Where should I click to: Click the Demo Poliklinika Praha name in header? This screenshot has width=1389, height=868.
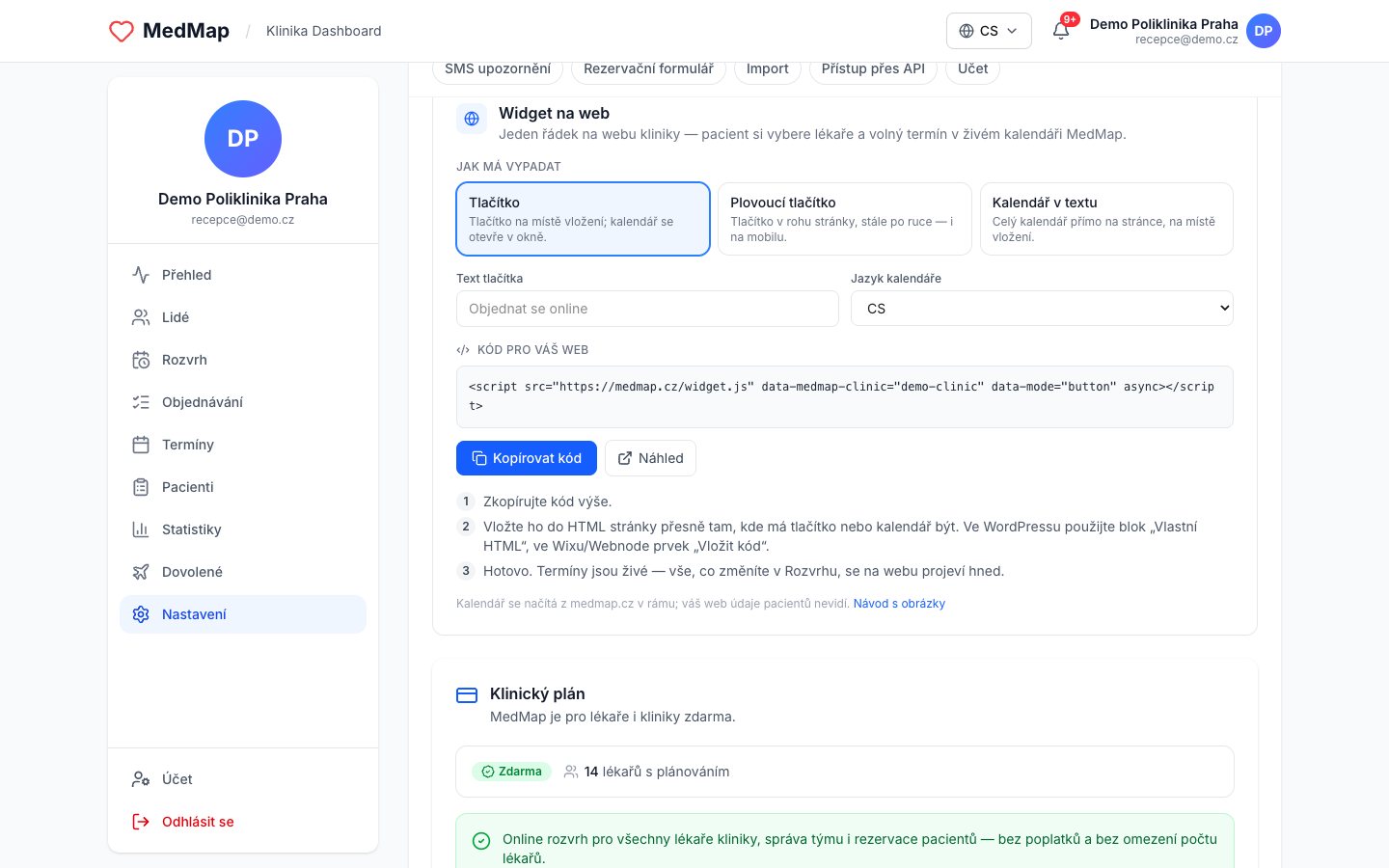(1164, 24)
